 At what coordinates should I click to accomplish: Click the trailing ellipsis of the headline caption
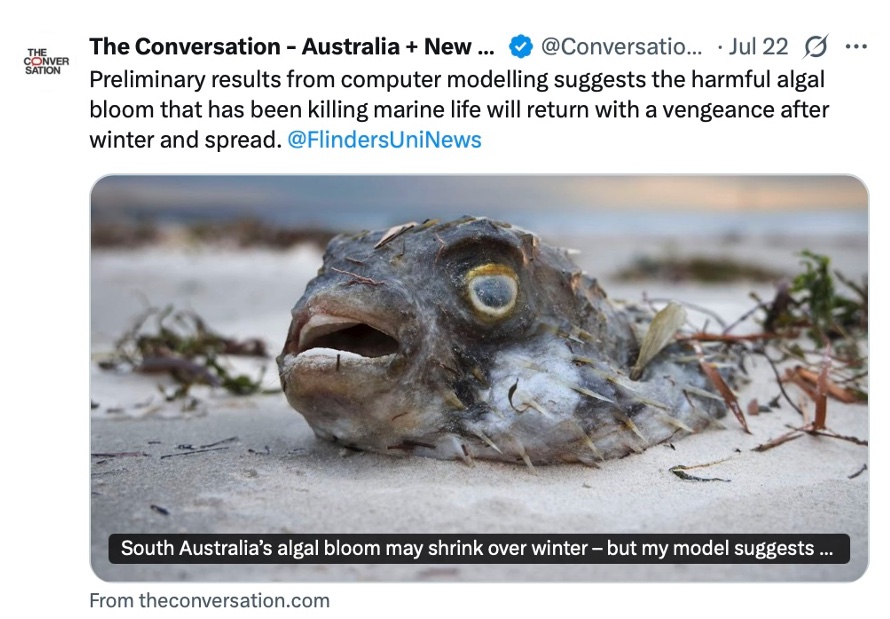tap(826, 549)
